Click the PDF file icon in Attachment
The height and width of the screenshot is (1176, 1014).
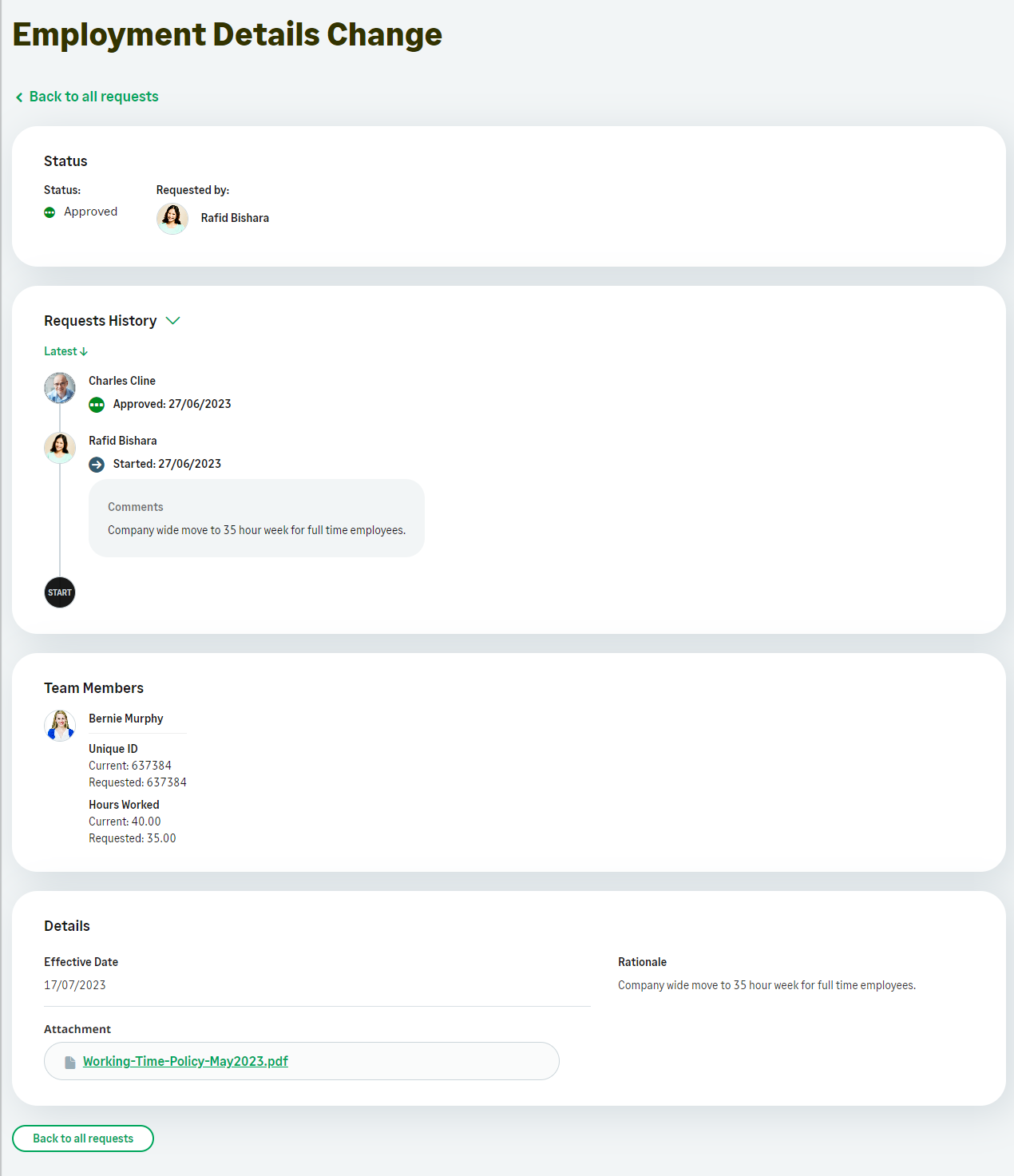coord(70,1063)
